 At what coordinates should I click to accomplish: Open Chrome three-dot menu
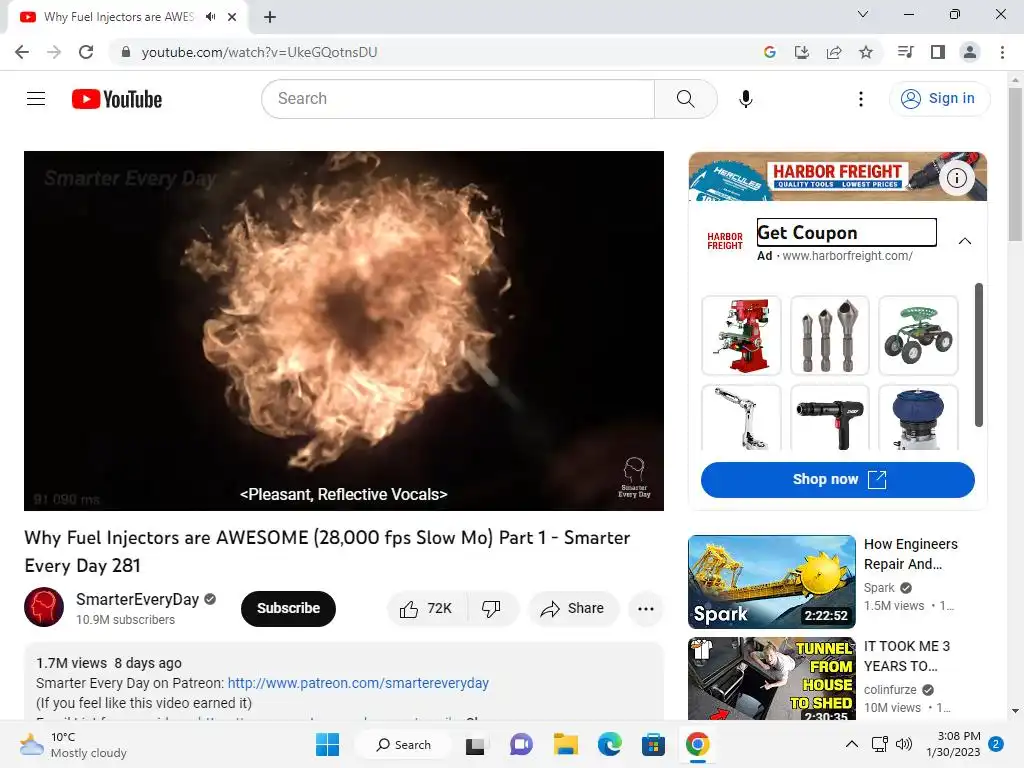[x=1002, y=52]
